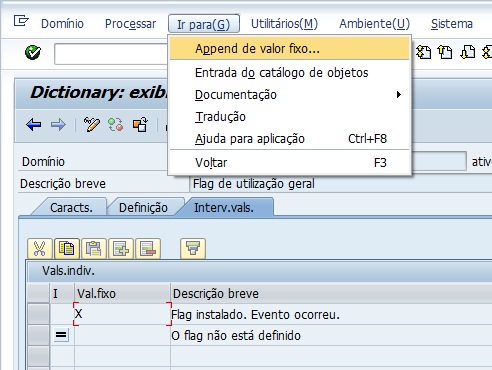This screenshot has height=370, width=492.
Task: Select the Interv.vals. tab
Action: 224,208
